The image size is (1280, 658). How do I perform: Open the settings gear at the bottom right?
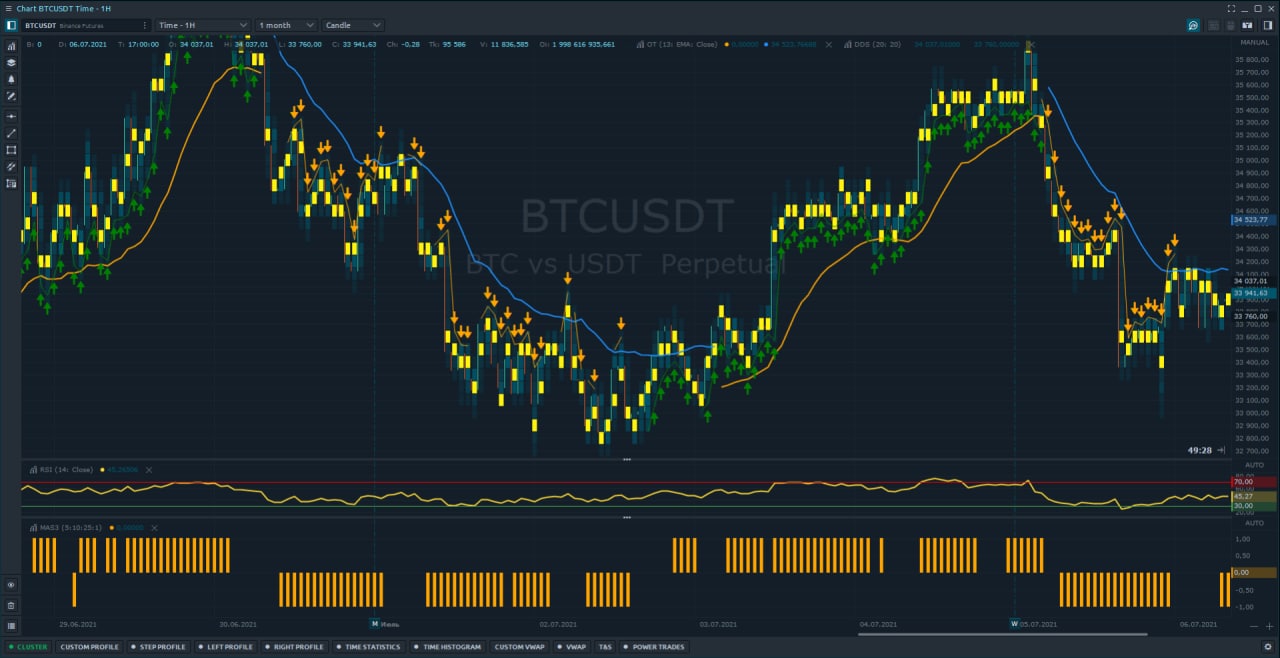[1266, 647]
